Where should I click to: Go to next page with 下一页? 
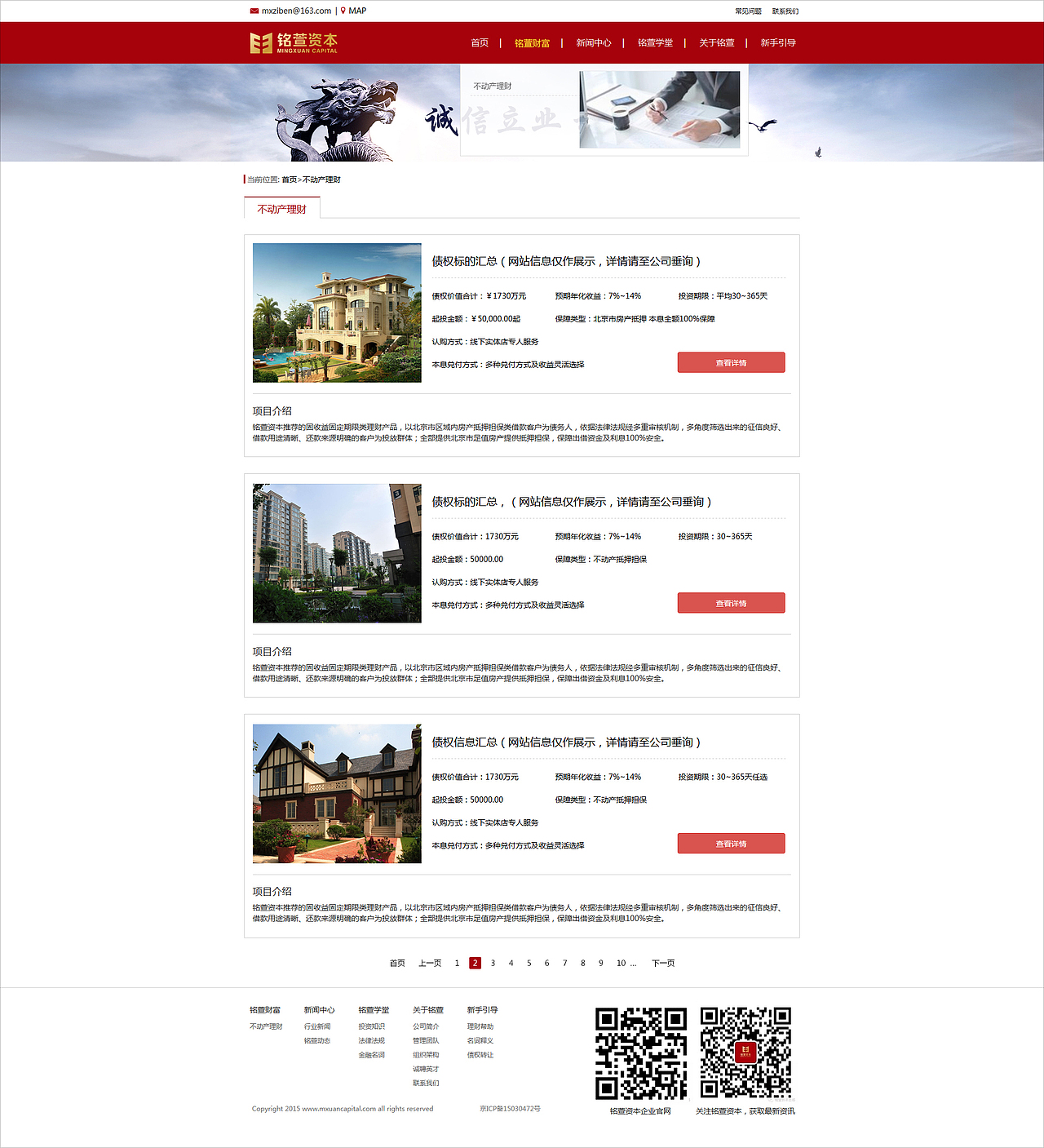click(663, 964)
